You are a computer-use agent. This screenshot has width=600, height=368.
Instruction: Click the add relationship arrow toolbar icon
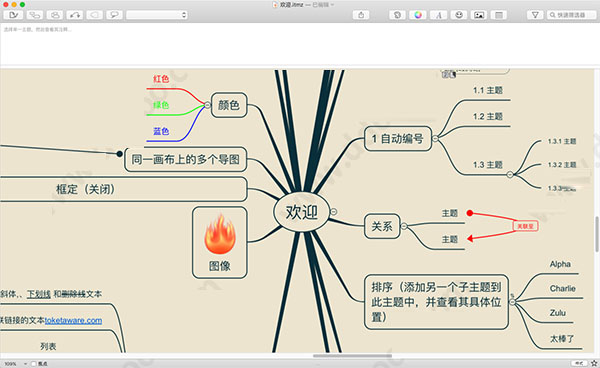(x=75, y=15)
